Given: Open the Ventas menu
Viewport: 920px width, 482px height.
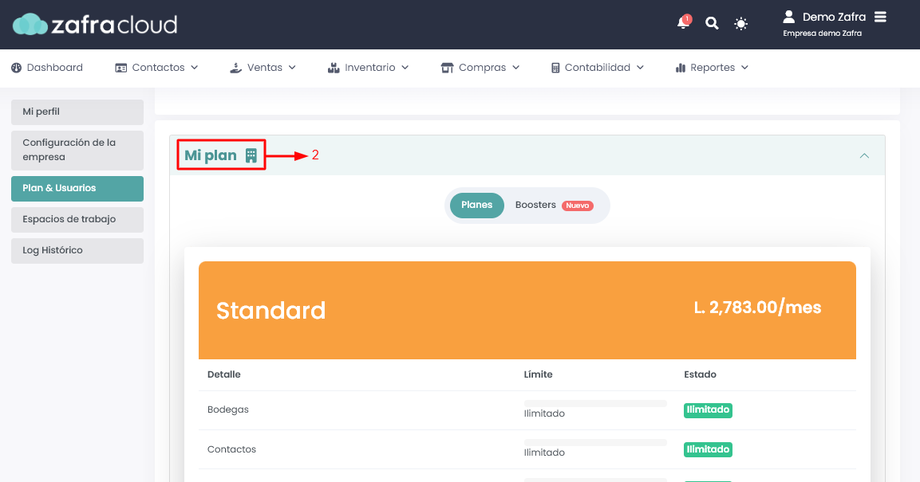Looking at the screenshot, I should 263,68.
